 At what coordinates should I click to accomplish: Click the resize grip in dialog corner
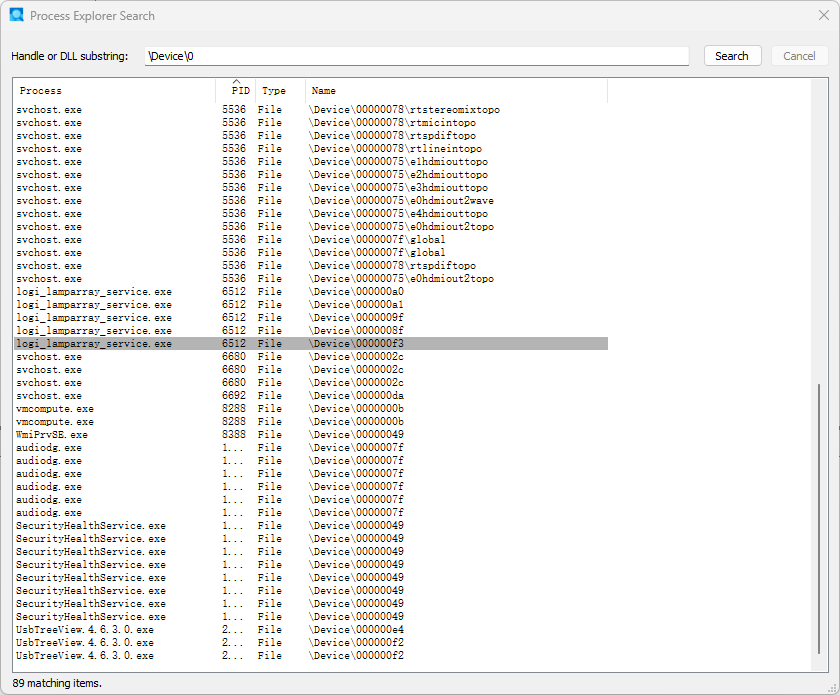click(833, 688)
